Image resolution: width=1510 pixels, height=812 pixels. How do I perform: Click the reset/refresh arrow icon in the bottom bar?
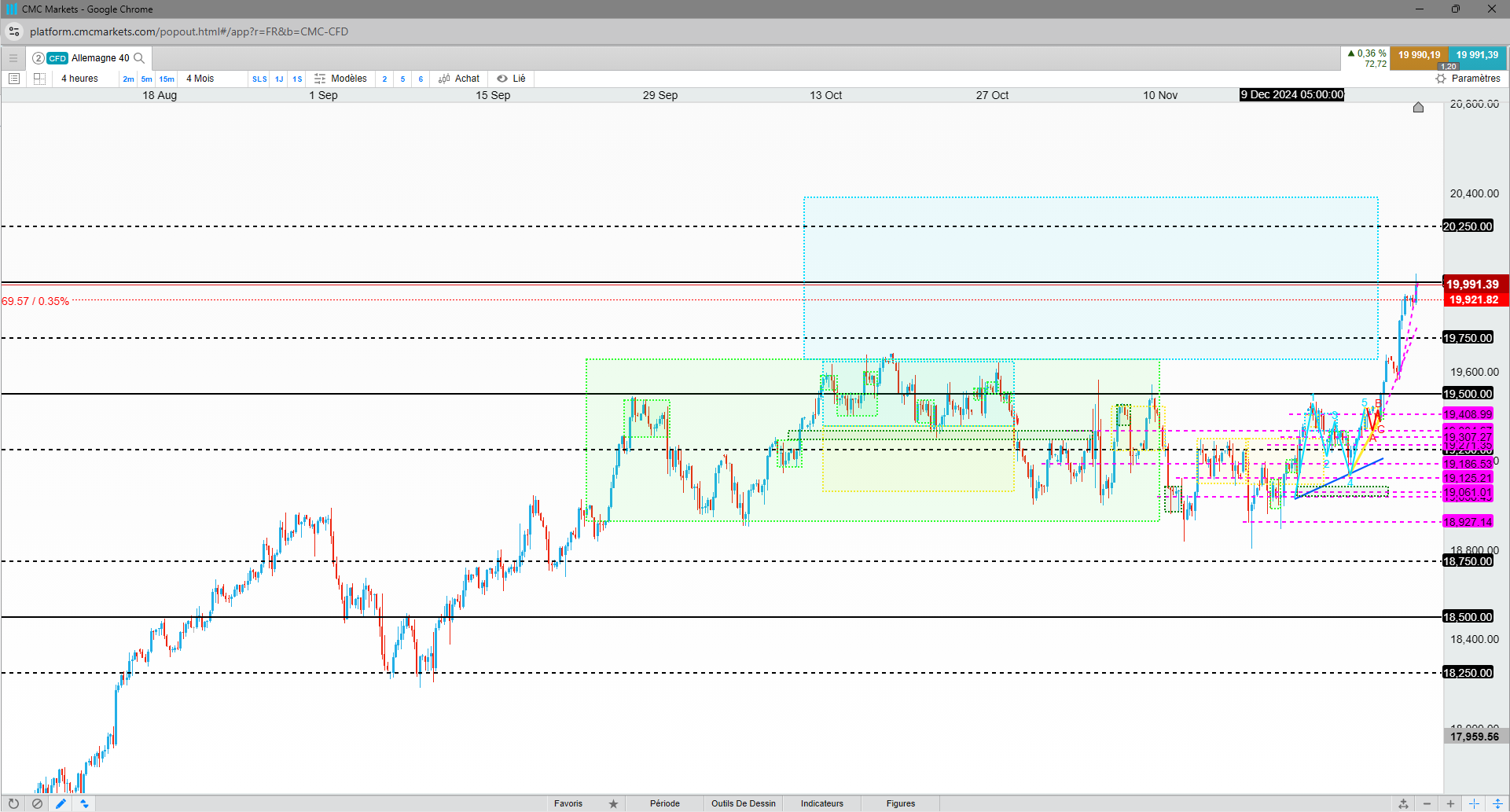tap(13, 803)
